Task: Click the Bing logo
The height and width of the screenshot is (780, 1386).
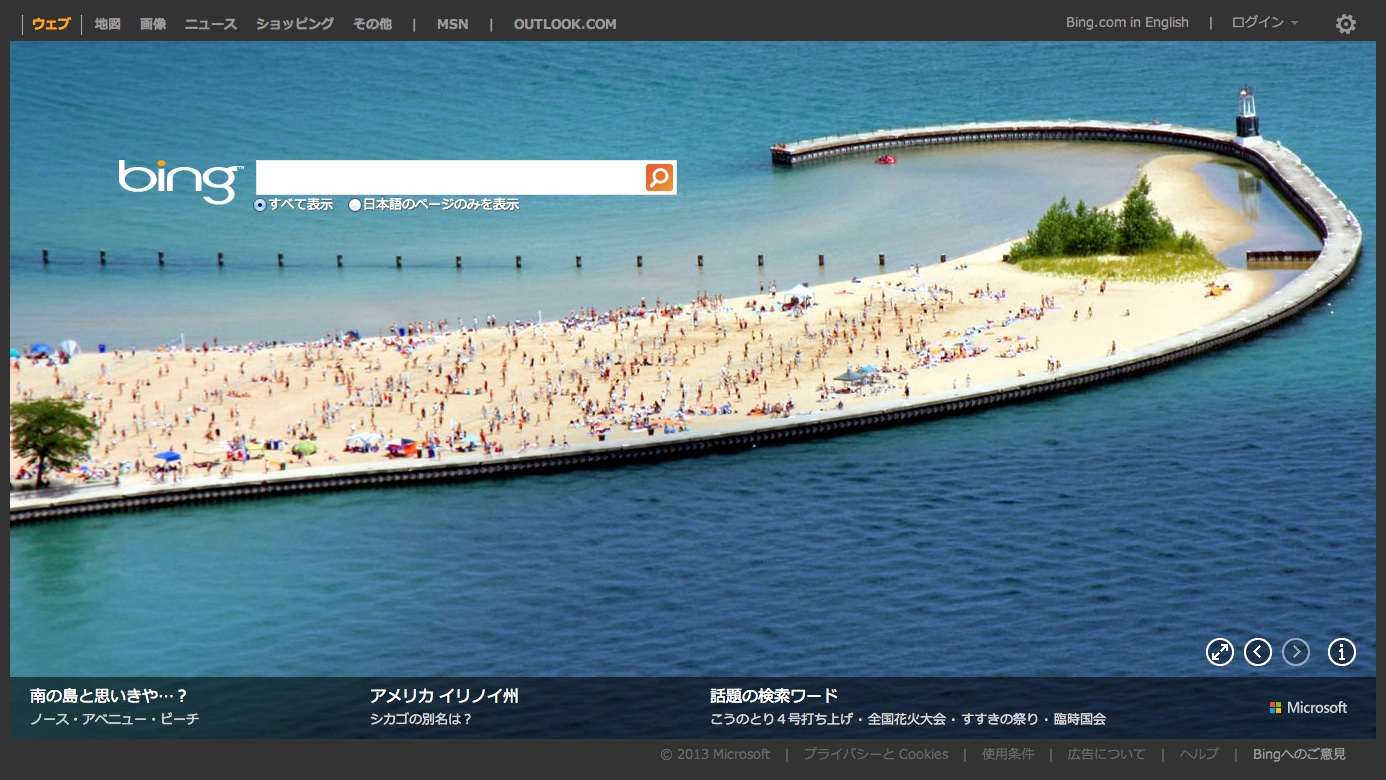Action: 180,181
